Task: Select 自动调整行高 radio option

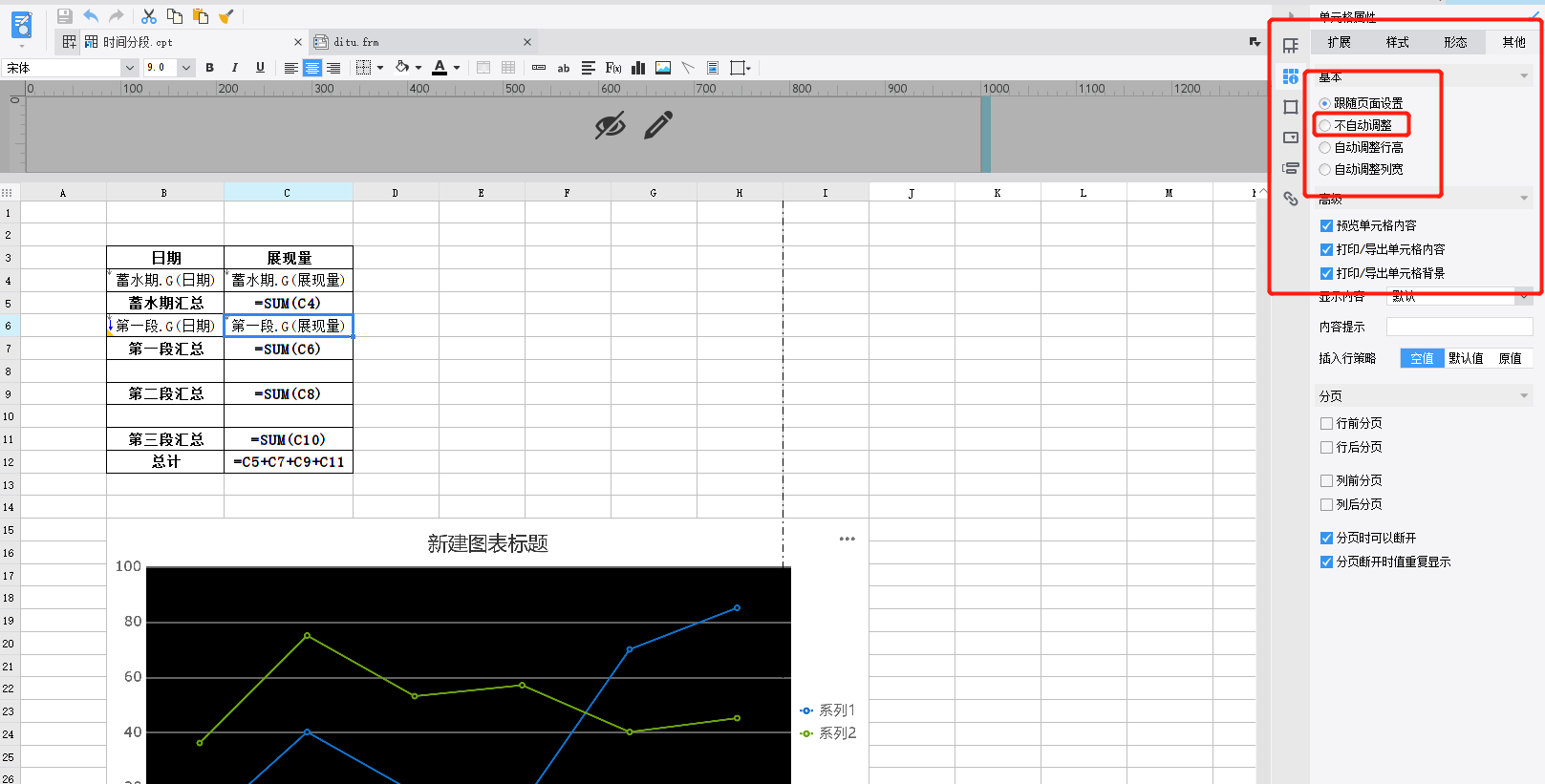Action: (1324, 147)
